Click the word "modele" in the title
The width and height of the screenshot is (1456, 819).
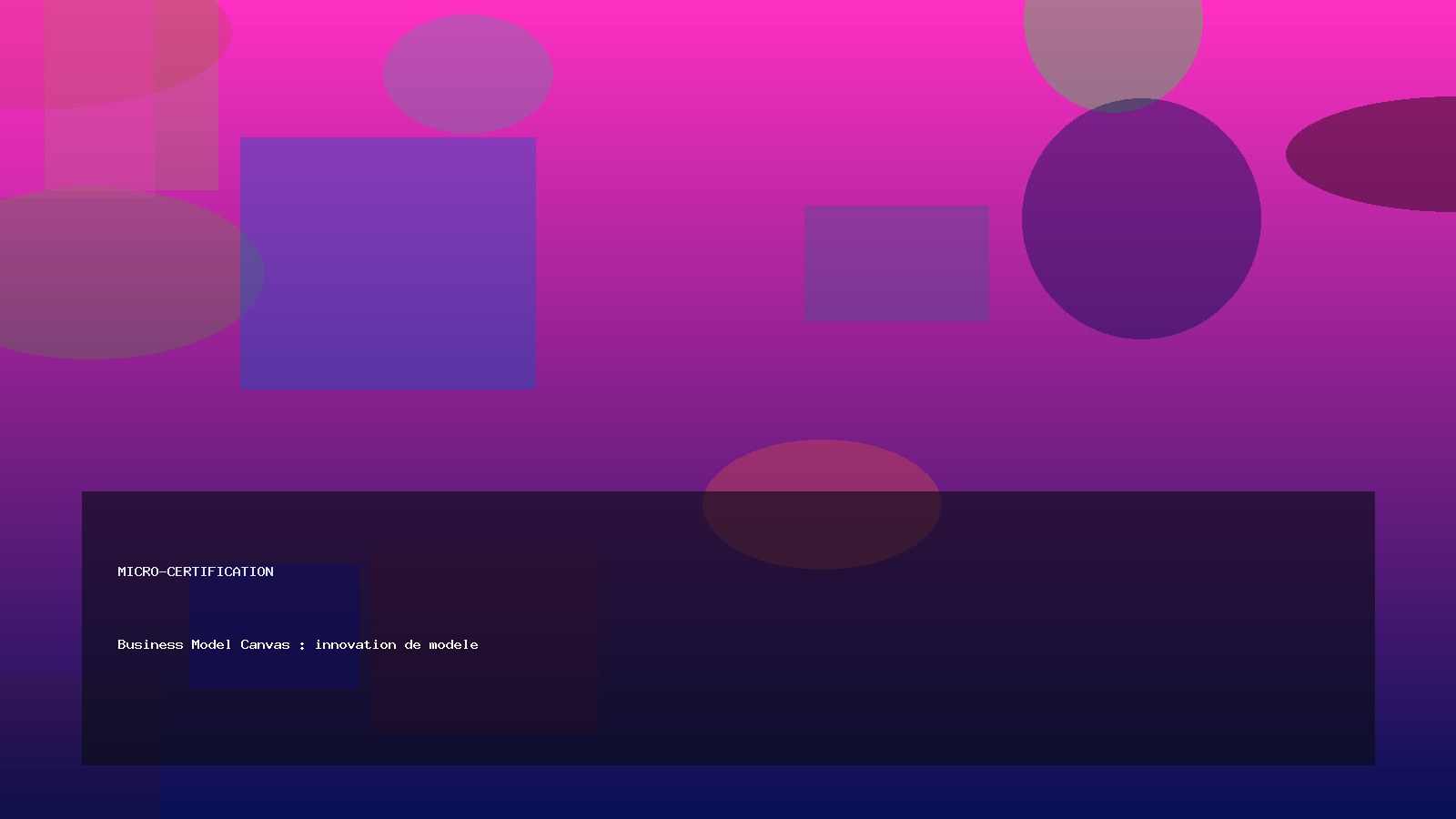(x=453, y=644)
